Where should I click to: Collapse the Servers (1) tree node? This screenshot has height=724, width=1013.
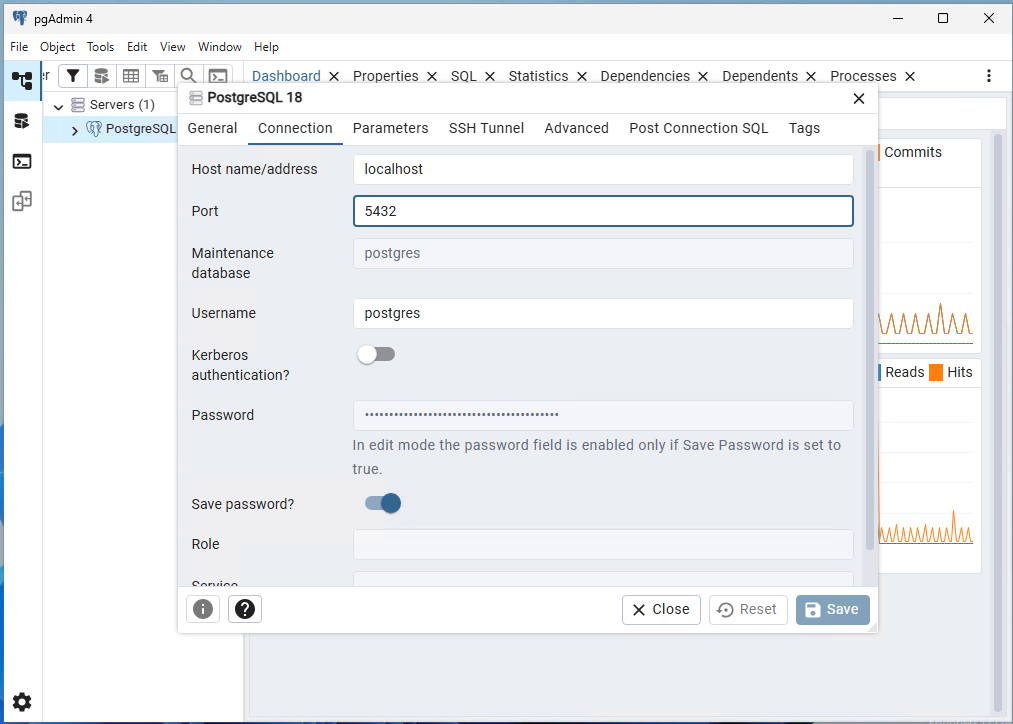pos(58,106)
